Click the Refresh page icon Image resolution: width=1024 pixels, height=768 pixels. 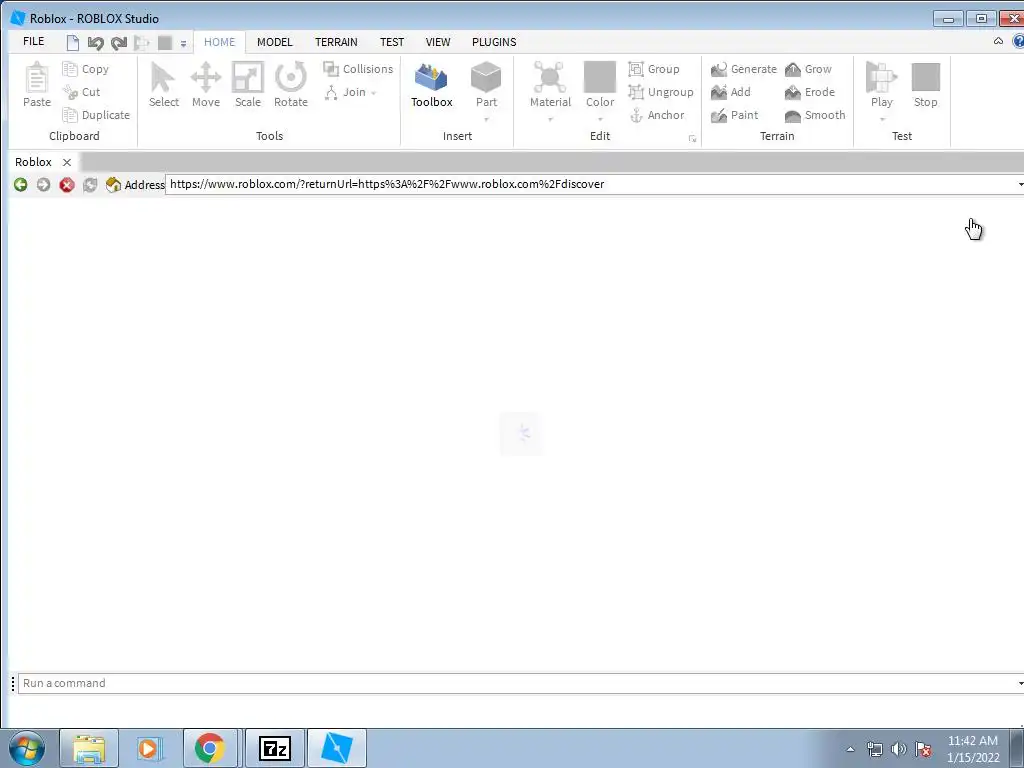tap(90, 185)
